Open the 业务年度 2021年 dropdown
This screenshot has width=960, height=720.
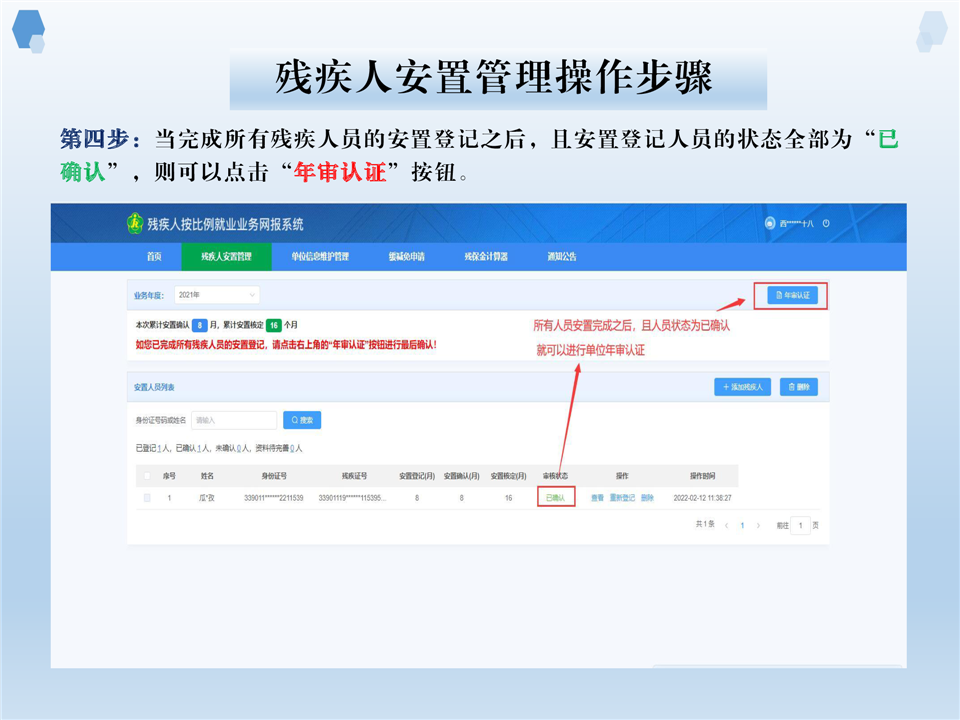point(216,295)
